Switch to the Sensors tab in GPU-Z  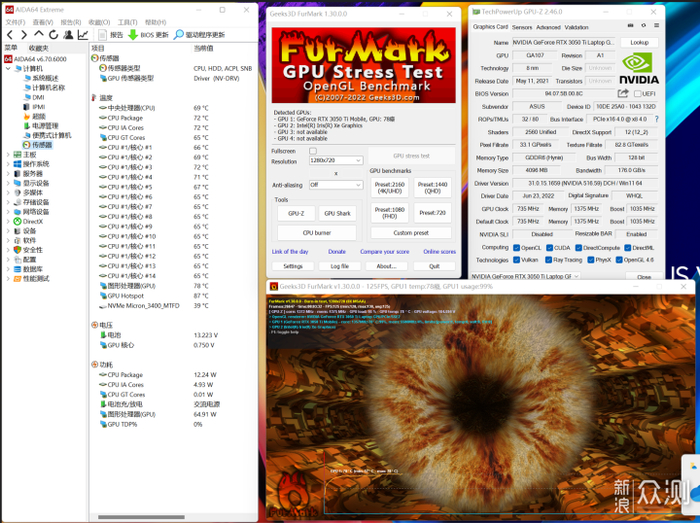click(522, 27)
